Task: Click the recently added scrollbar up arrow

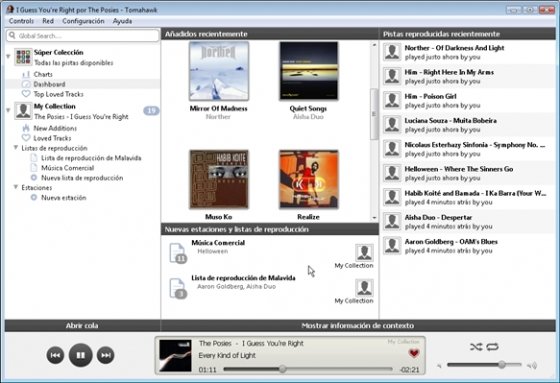Action: click(374, 45)
